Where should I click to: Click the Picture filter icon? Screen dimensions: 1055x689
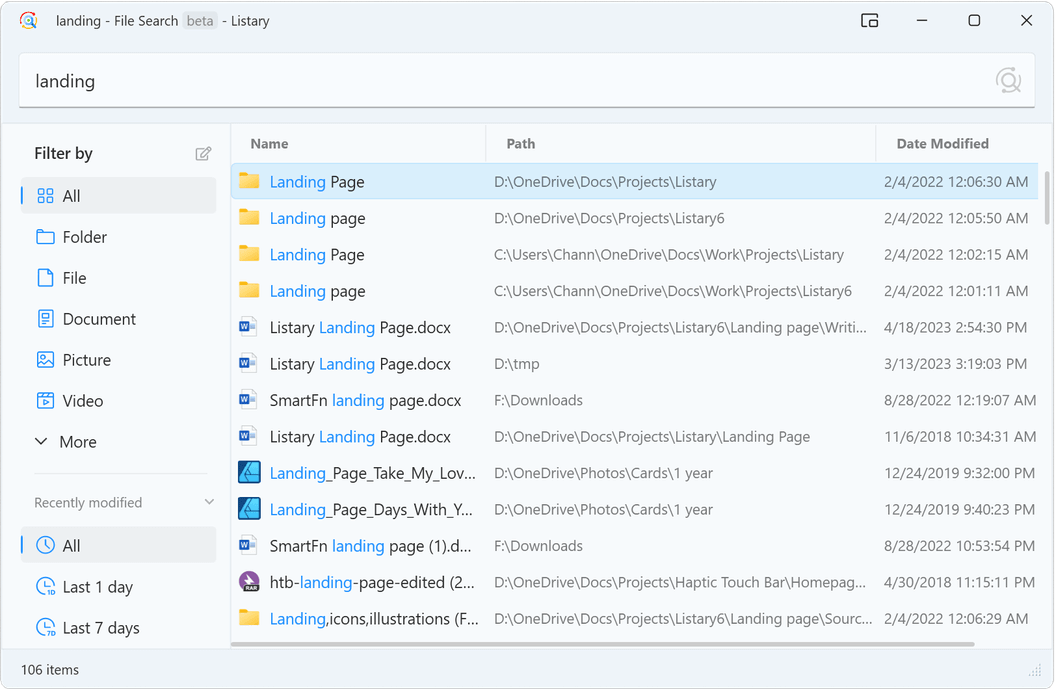point(45,360)
